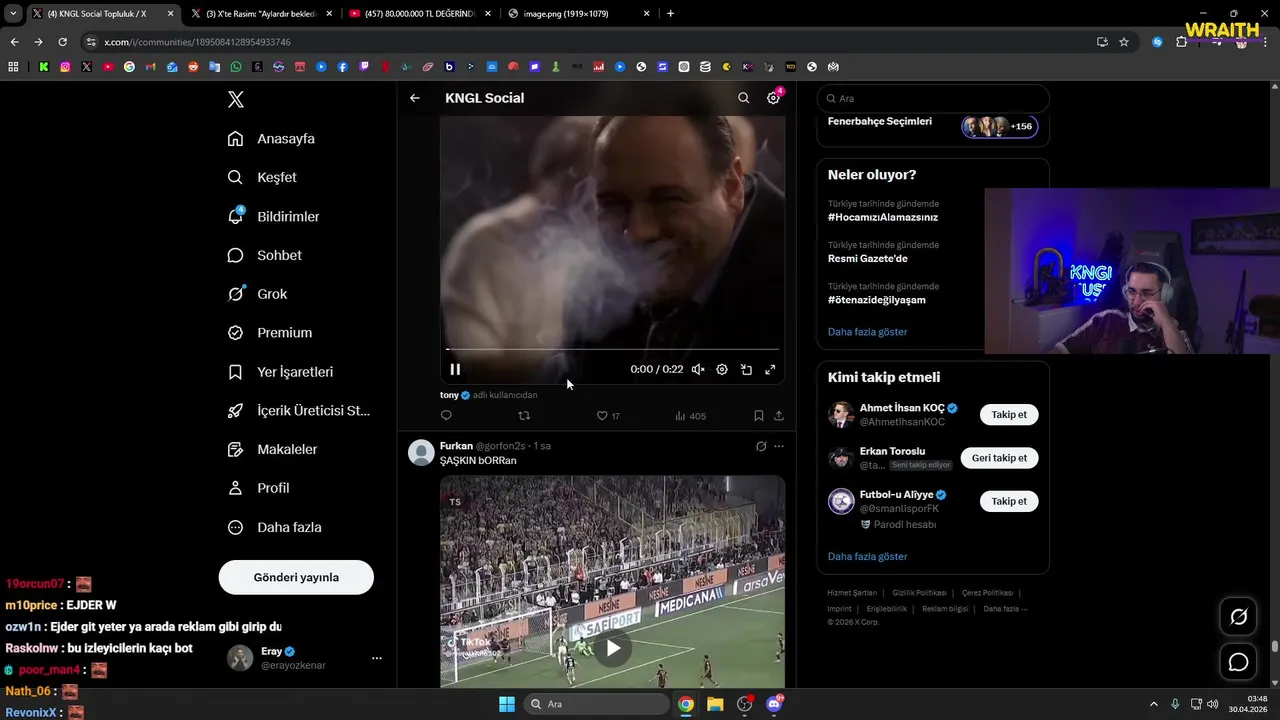Open community settings gear icon
Screen dimensions: 1280x720
pos(773,98)
